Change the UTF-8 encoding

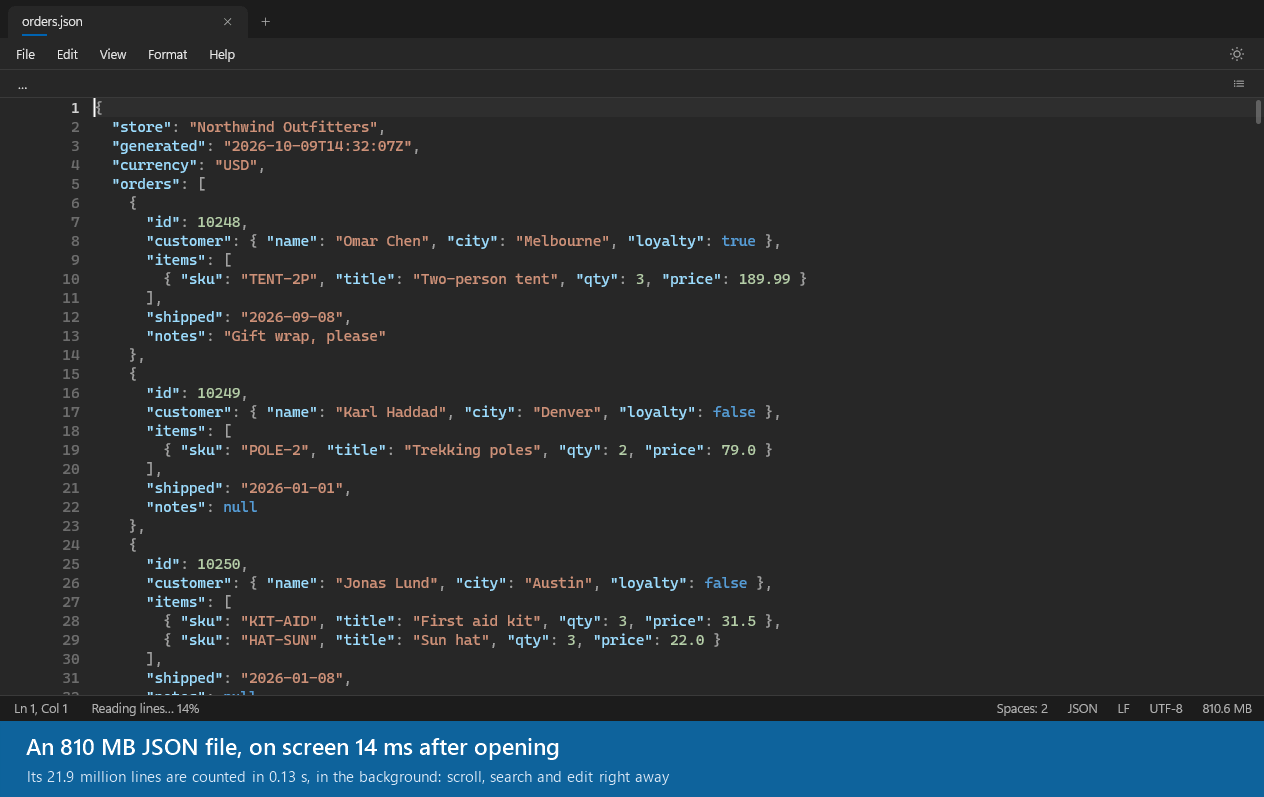pos(1166,708)
